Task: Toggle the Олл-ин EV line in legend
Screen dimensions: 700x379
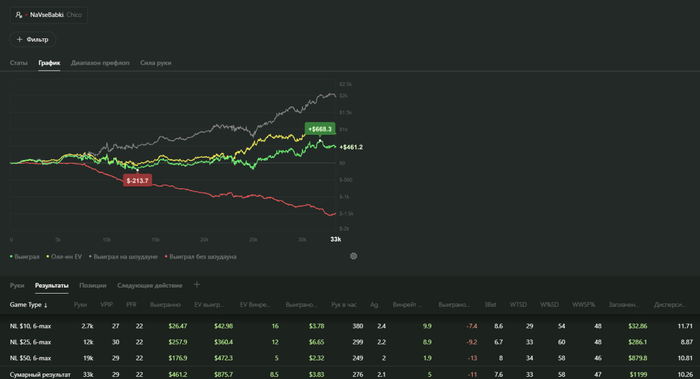Action: 64,257
